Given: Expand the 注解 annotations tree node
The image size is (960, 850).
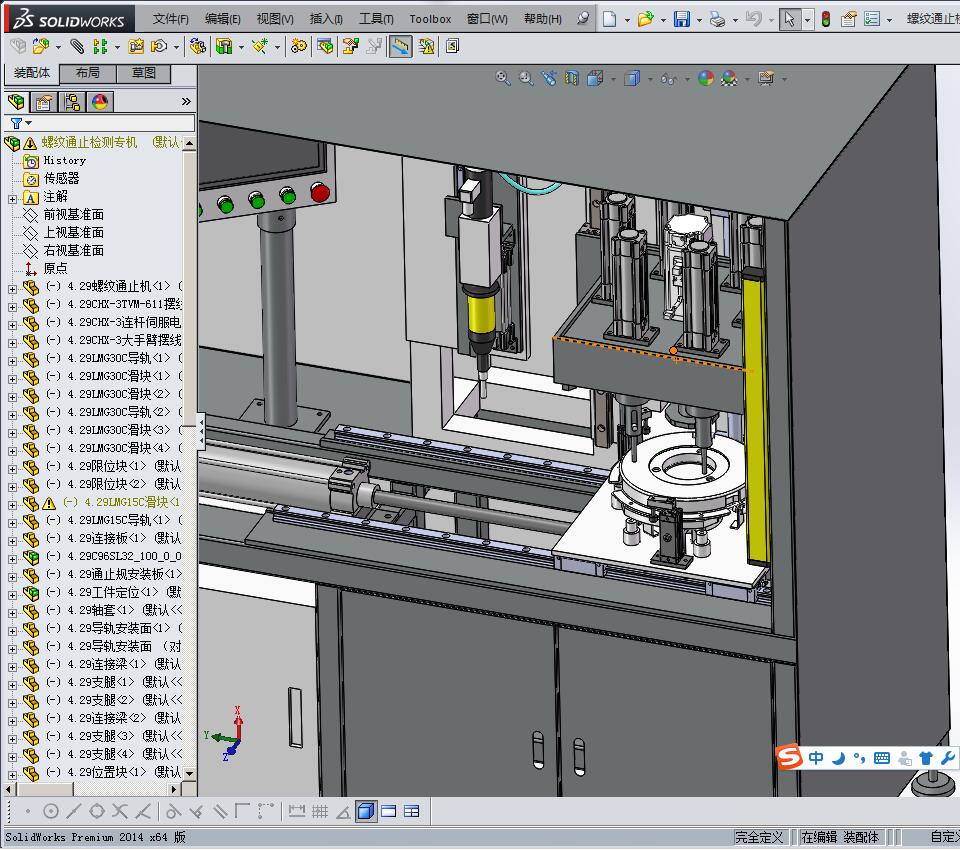Looking at the screenshot, I should coord(12,197).
